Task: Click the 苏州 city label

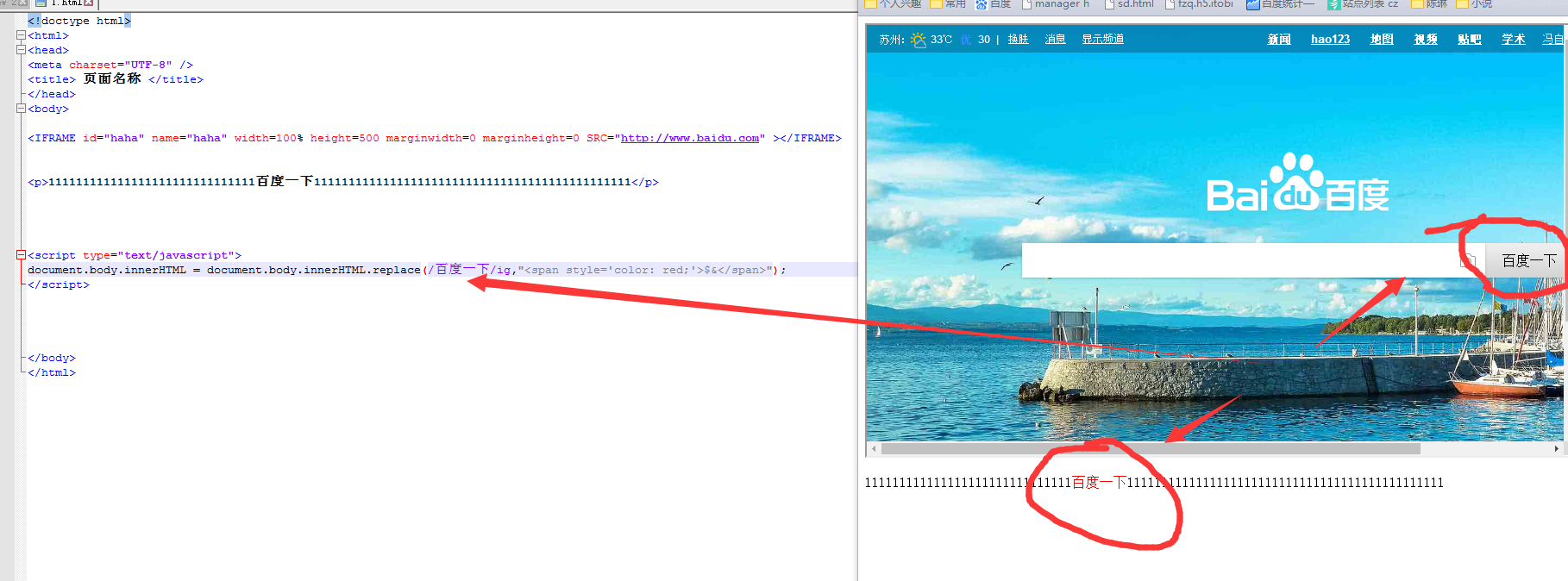Action: tap(892, 40)
